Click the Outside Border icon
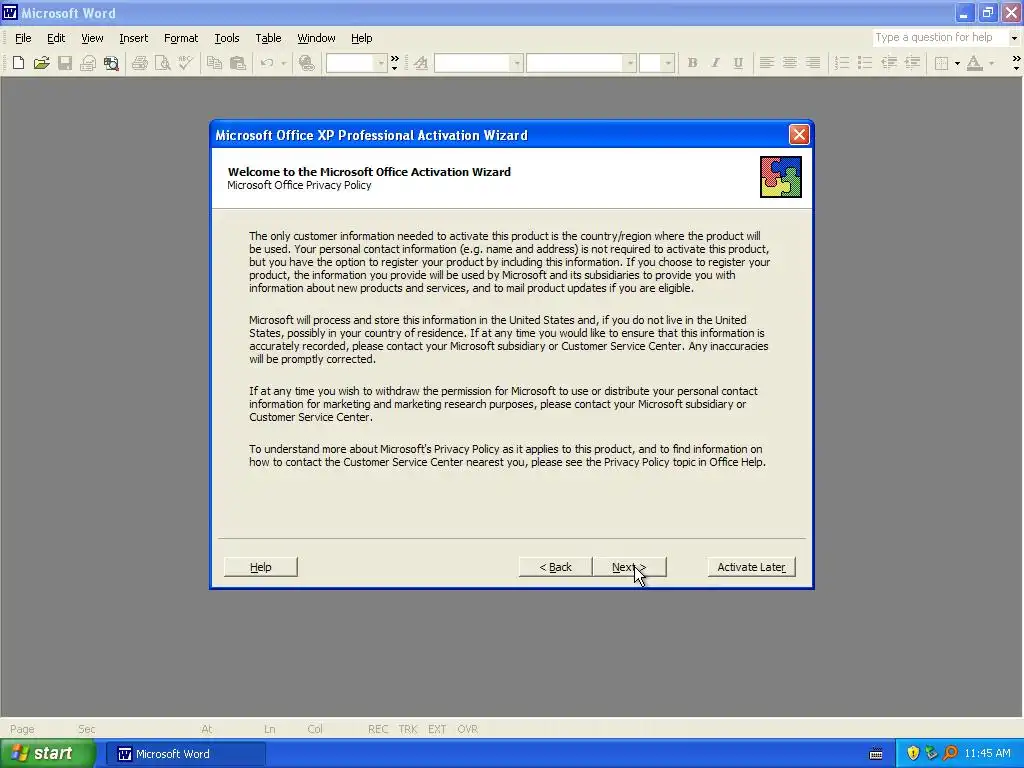 point(941,63)
